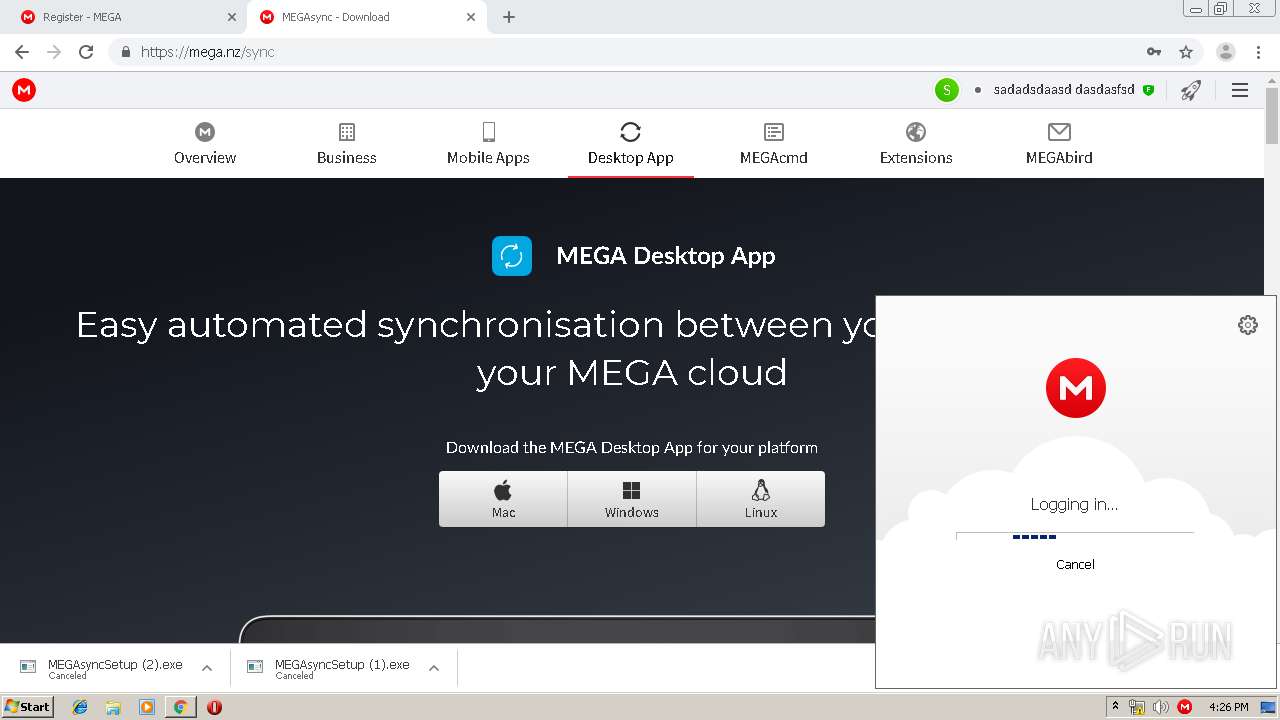Image resolution: width=1280 pixels, height=720 pixels.
Task: Open the green S user avatar
Action: coord(946,90)
